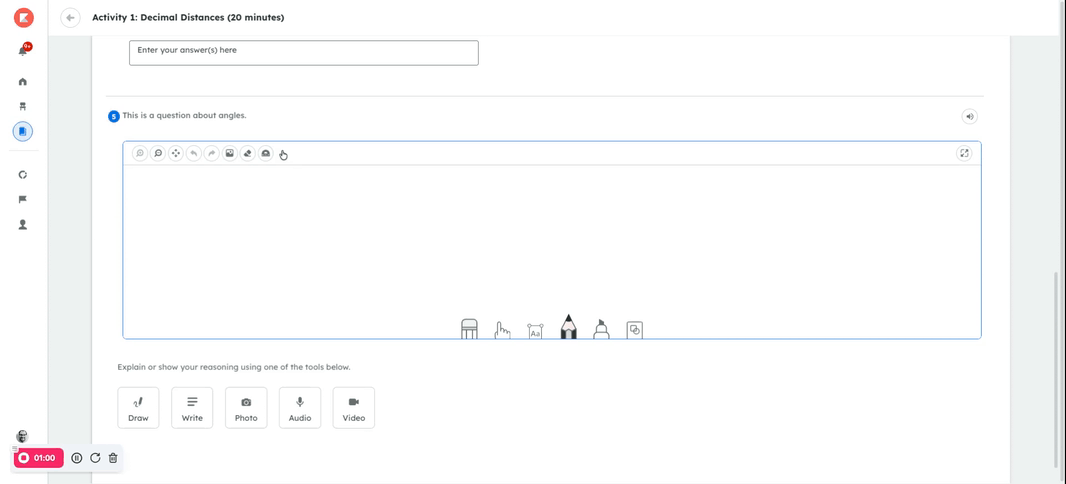Pick the shapes tool at canvas bottom
Viewport: 1066px width, 484px height.
point(634,330)
